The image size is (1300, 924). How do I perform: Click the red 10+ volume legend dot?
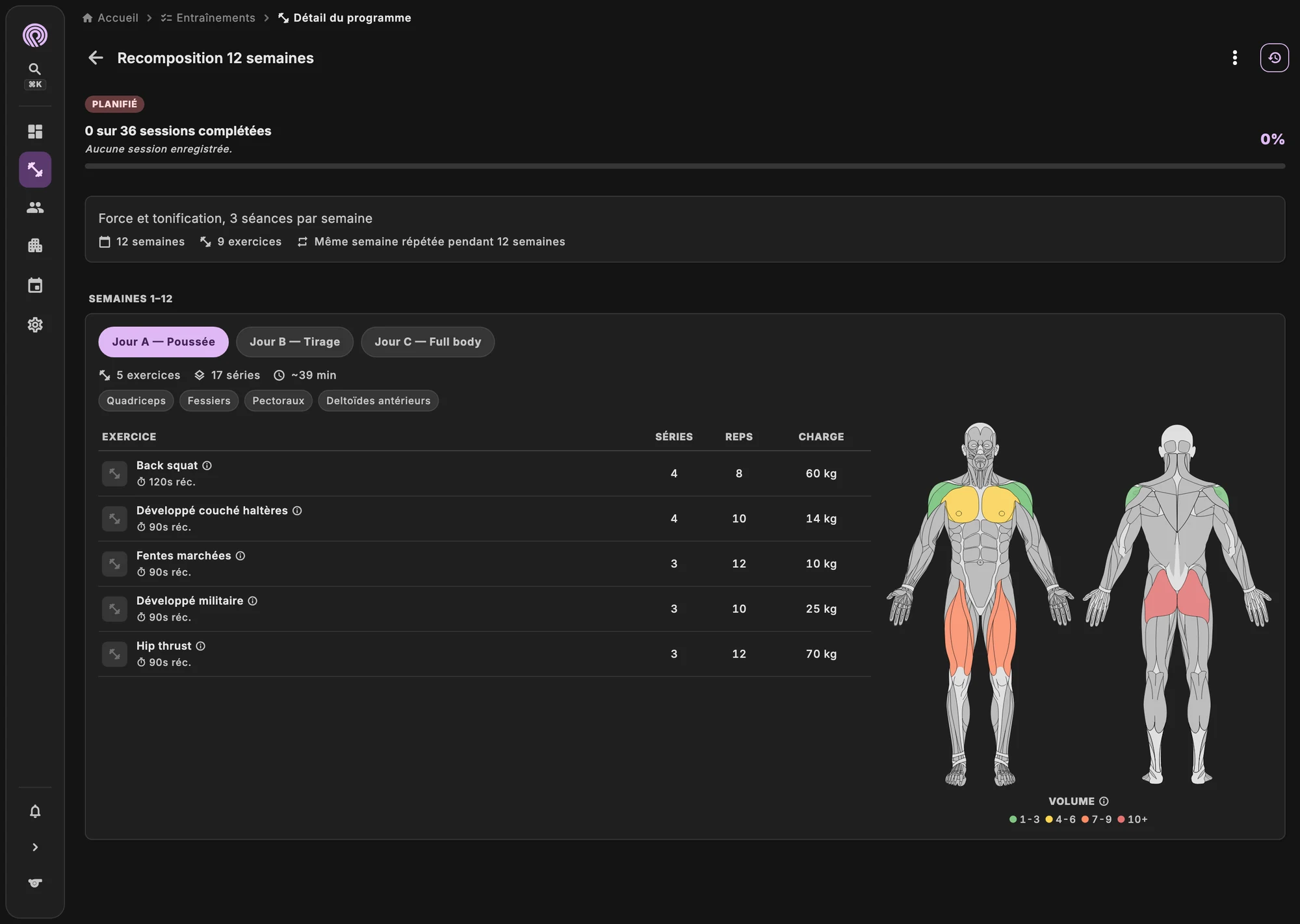1121,819
